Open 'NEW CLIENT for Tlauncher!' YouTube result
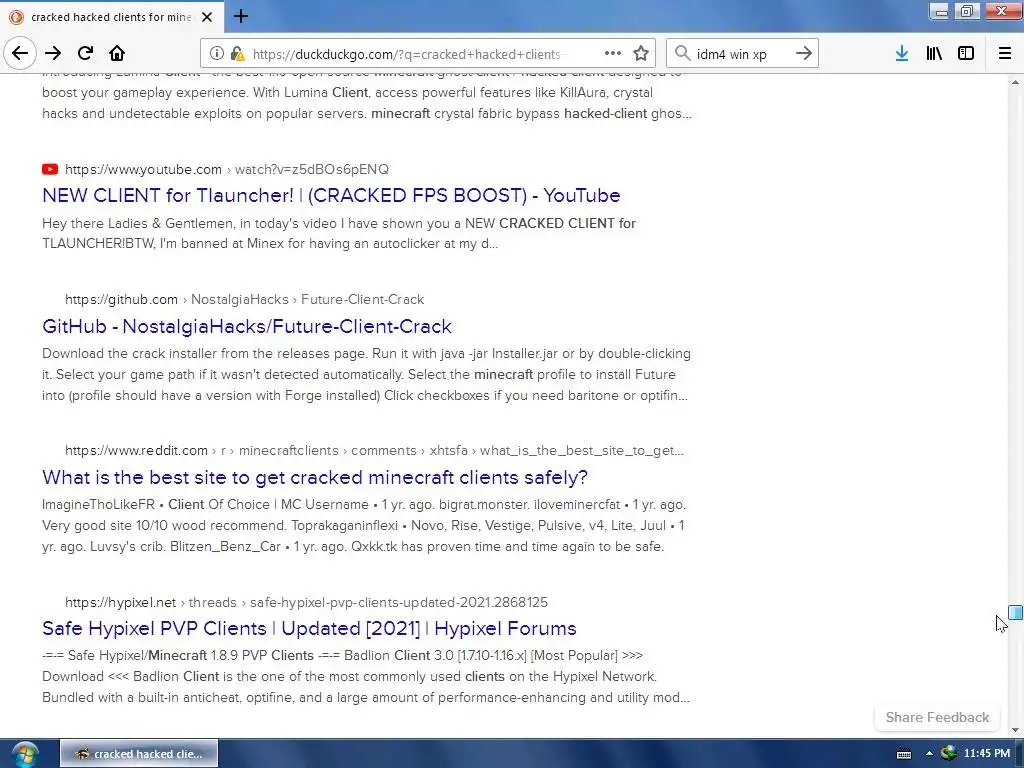 331,195
